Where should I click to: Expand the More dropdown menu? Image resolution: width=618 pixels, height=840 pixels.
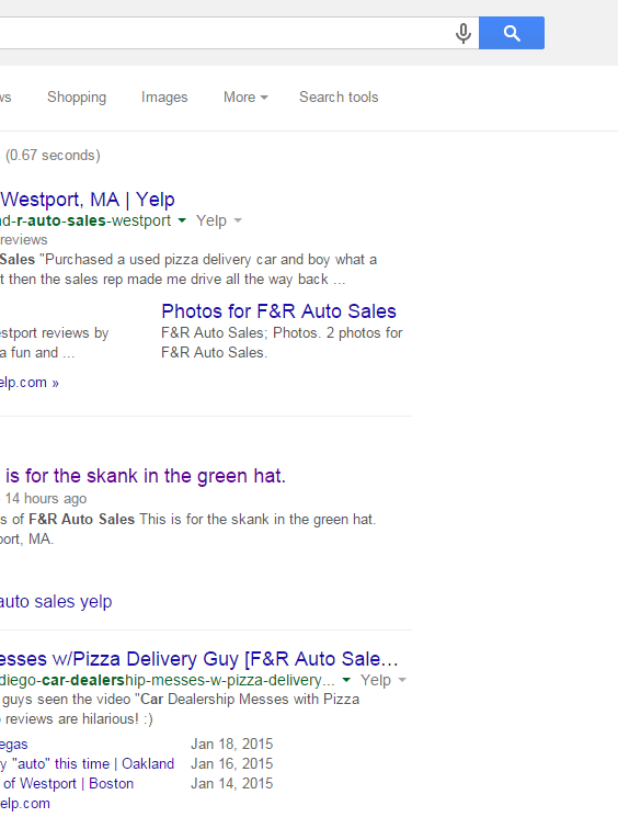(245, 97)
